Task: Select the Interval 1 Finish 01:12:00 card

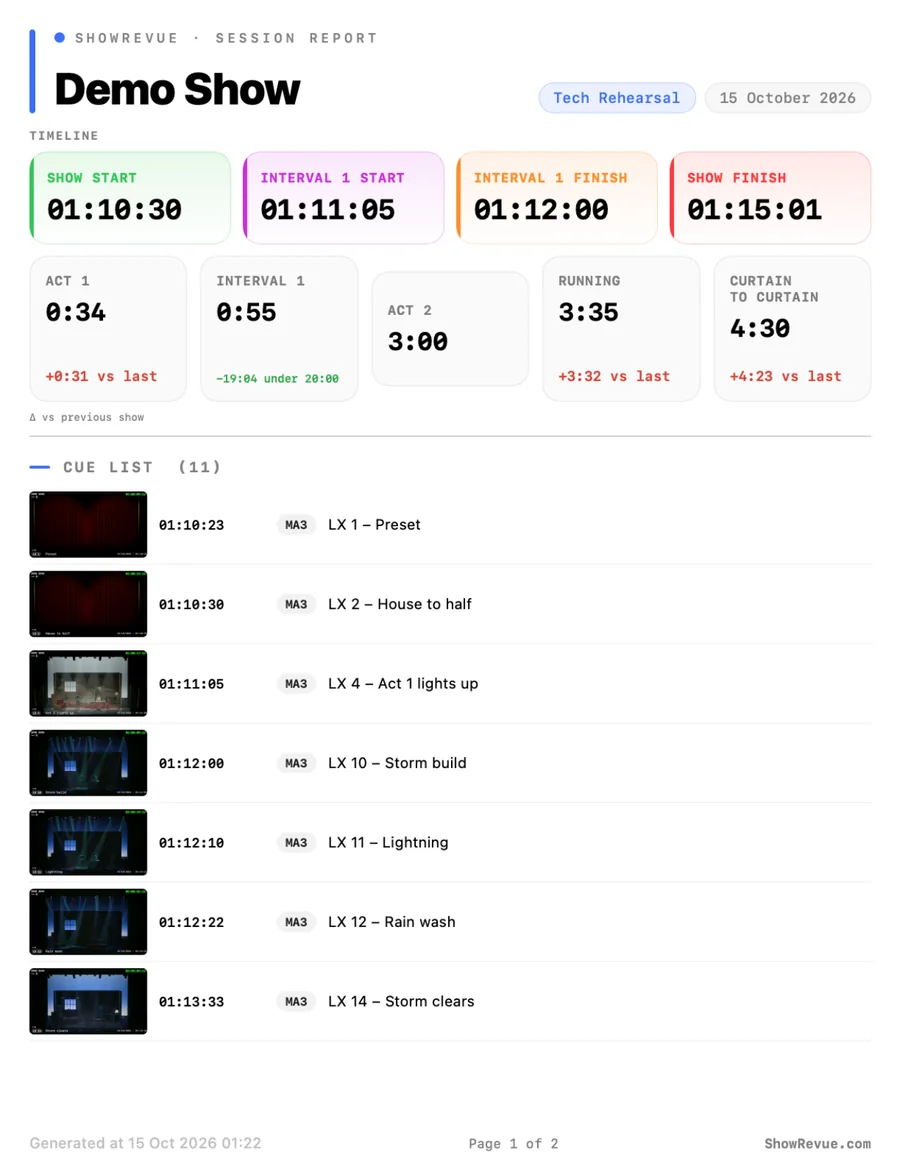Action: pos(557,198)
